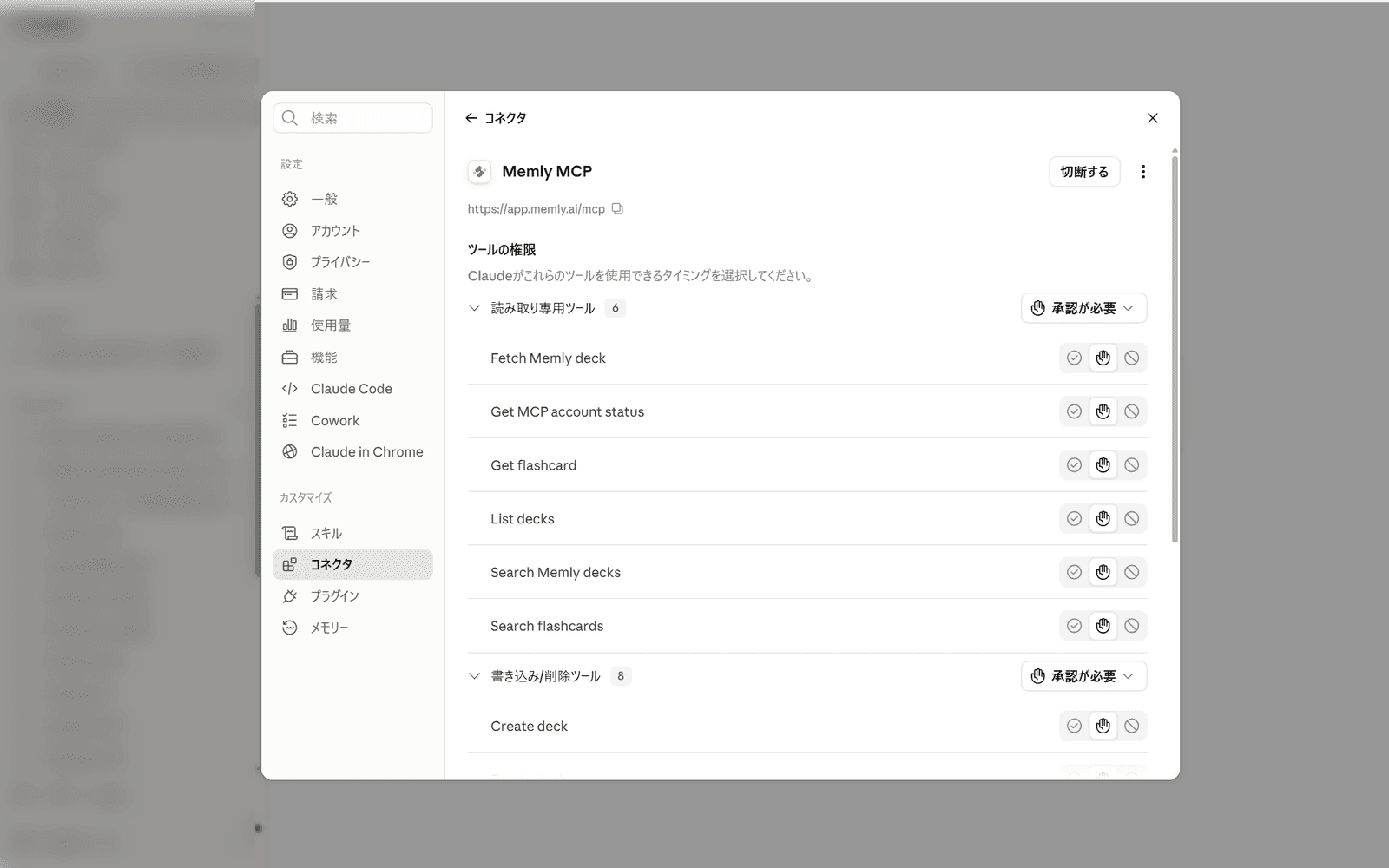Viewport: 1389px width, 868px height.
Task: Block the Get flashcard tool
Action: [x=1131, y=465]
